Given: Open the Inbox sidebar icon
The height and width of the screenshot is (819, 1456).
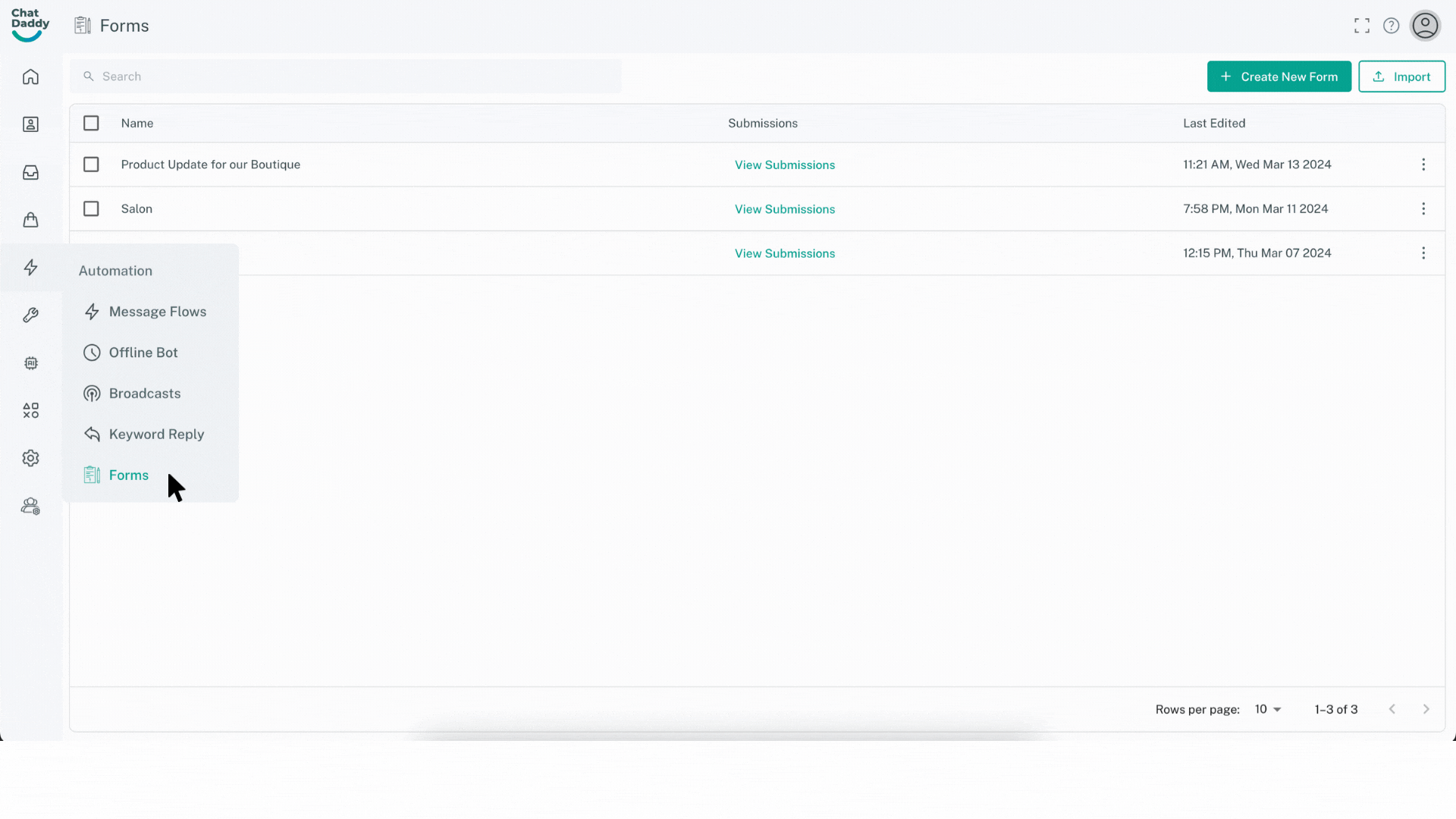Looking at the screenshot, I should point(30,172).
